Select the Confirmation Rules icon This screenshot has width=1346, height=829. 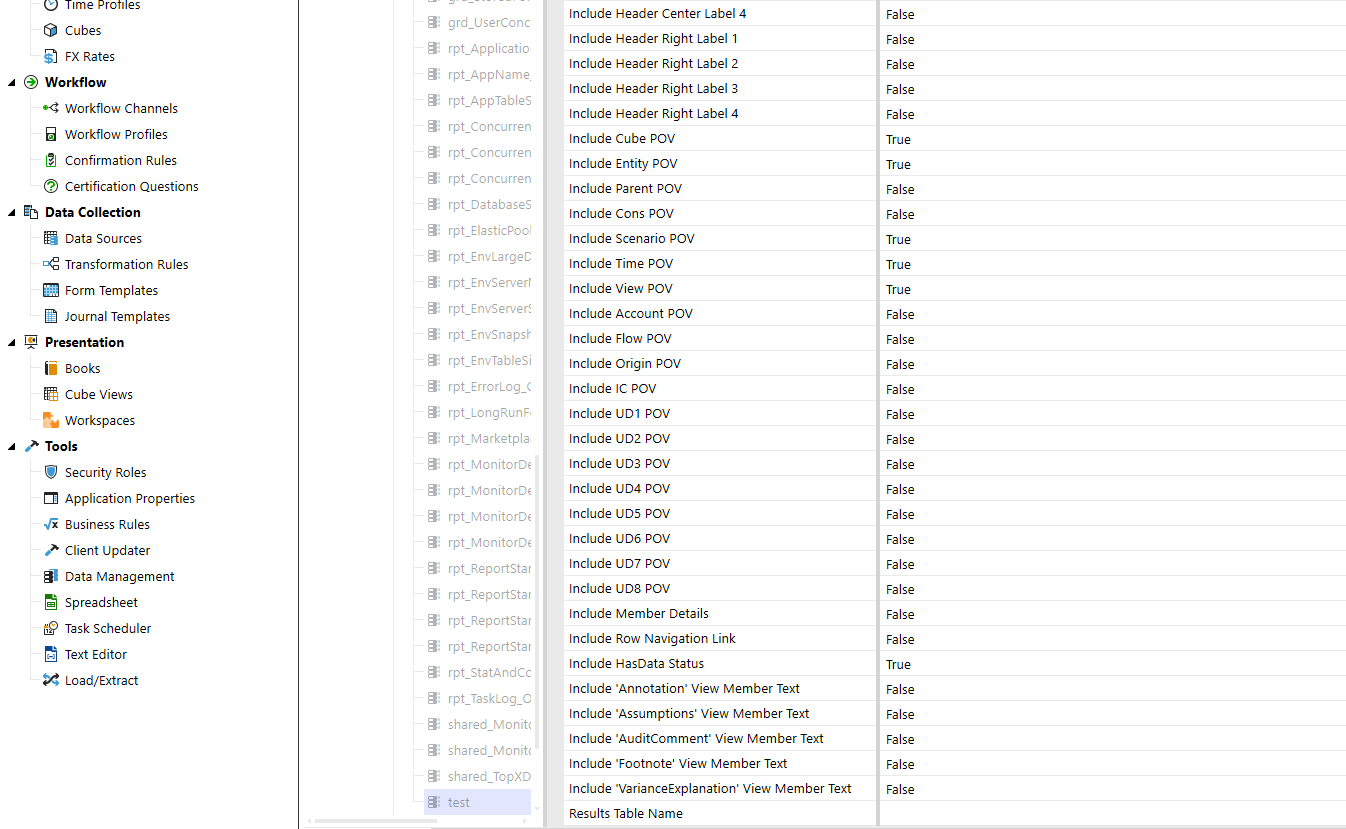click(x=51, y=160)
